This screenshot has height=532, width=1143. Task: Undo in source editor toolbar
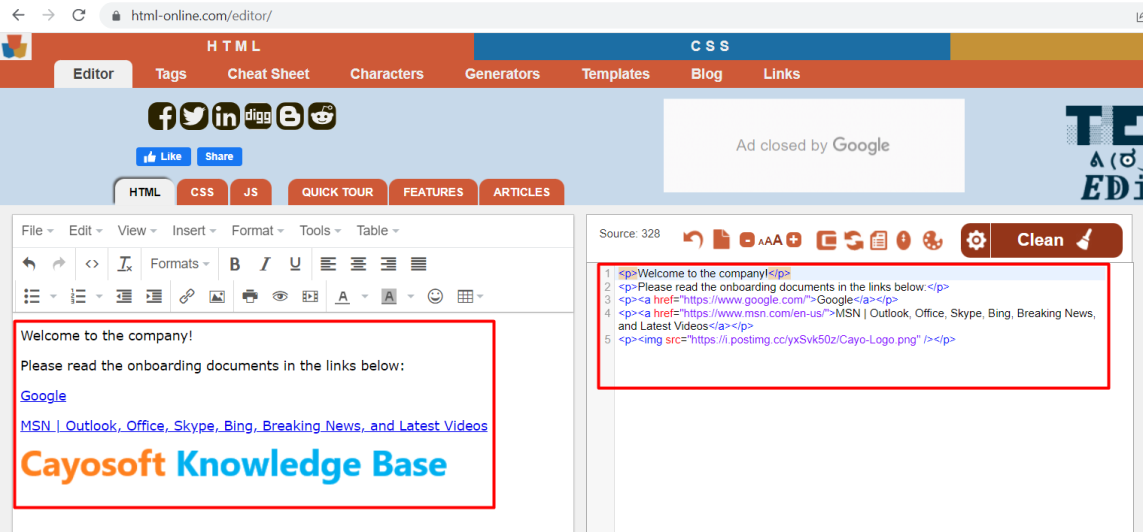[693, 239]
